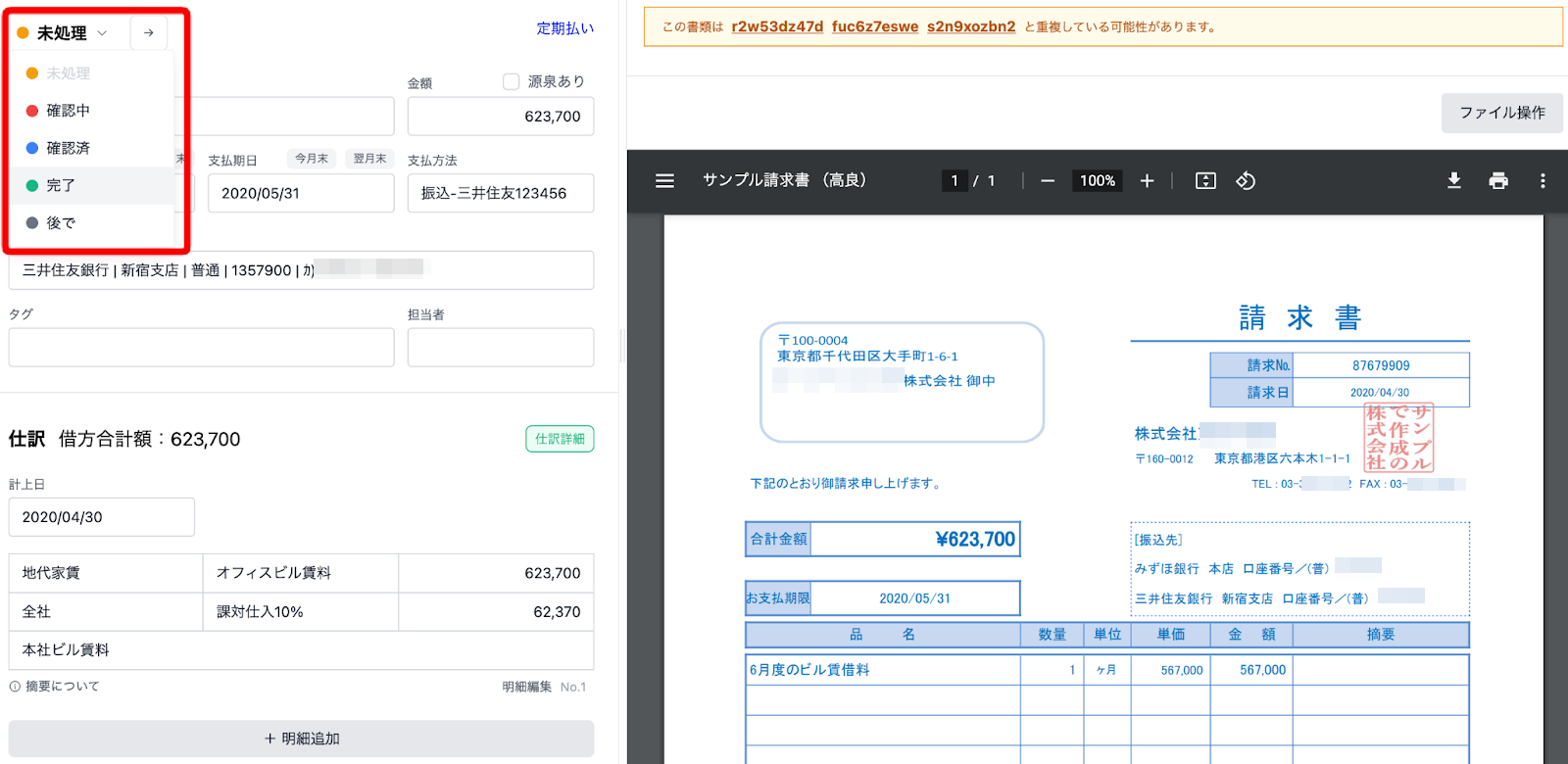Image resolution: width=1568 pixels, height=764 pixels.
Task: Click the fit to page icon
Action: pyautogui.click(x=1205, y=181)
